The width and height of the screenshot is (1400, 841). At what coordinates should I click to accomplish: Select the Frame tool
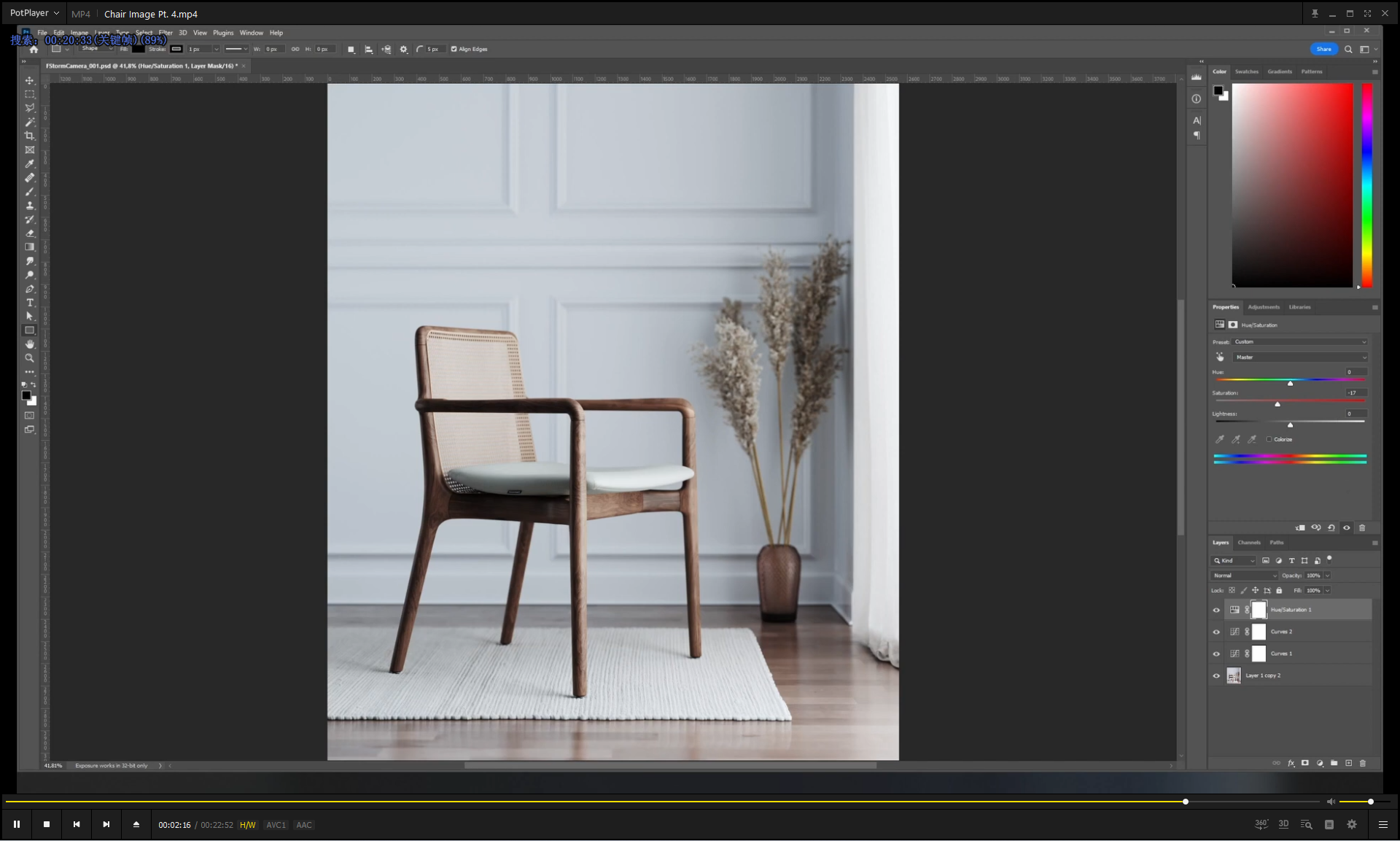point(30,150)
